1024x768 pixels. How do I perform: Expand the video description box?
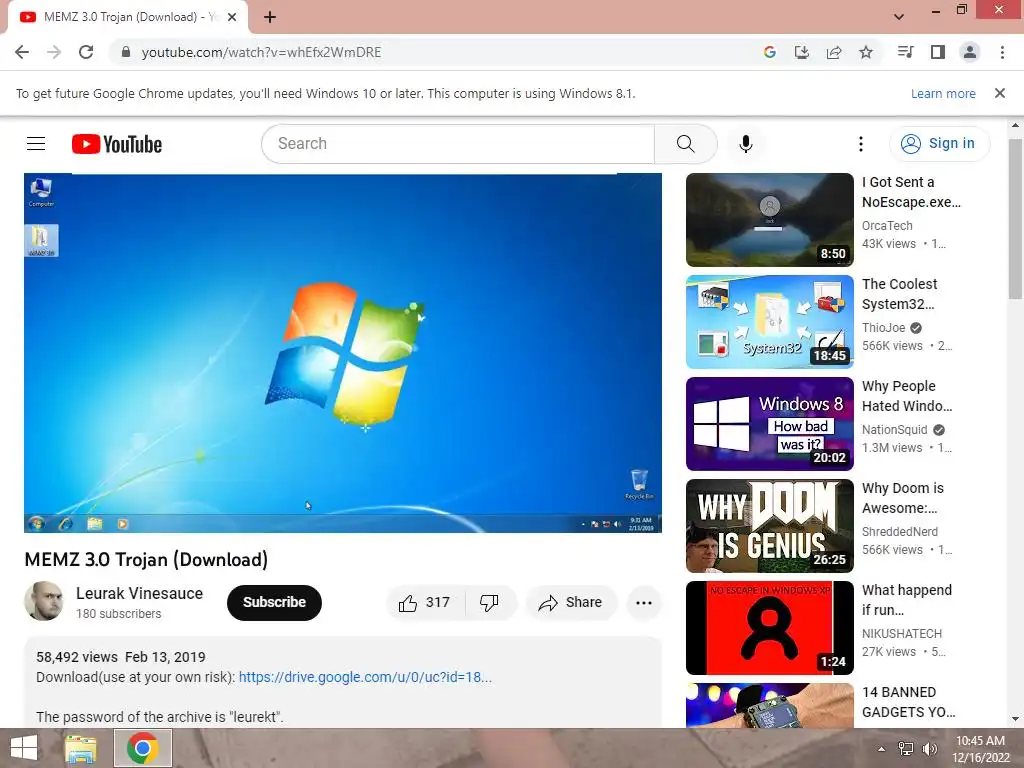[x=343, y=682]
